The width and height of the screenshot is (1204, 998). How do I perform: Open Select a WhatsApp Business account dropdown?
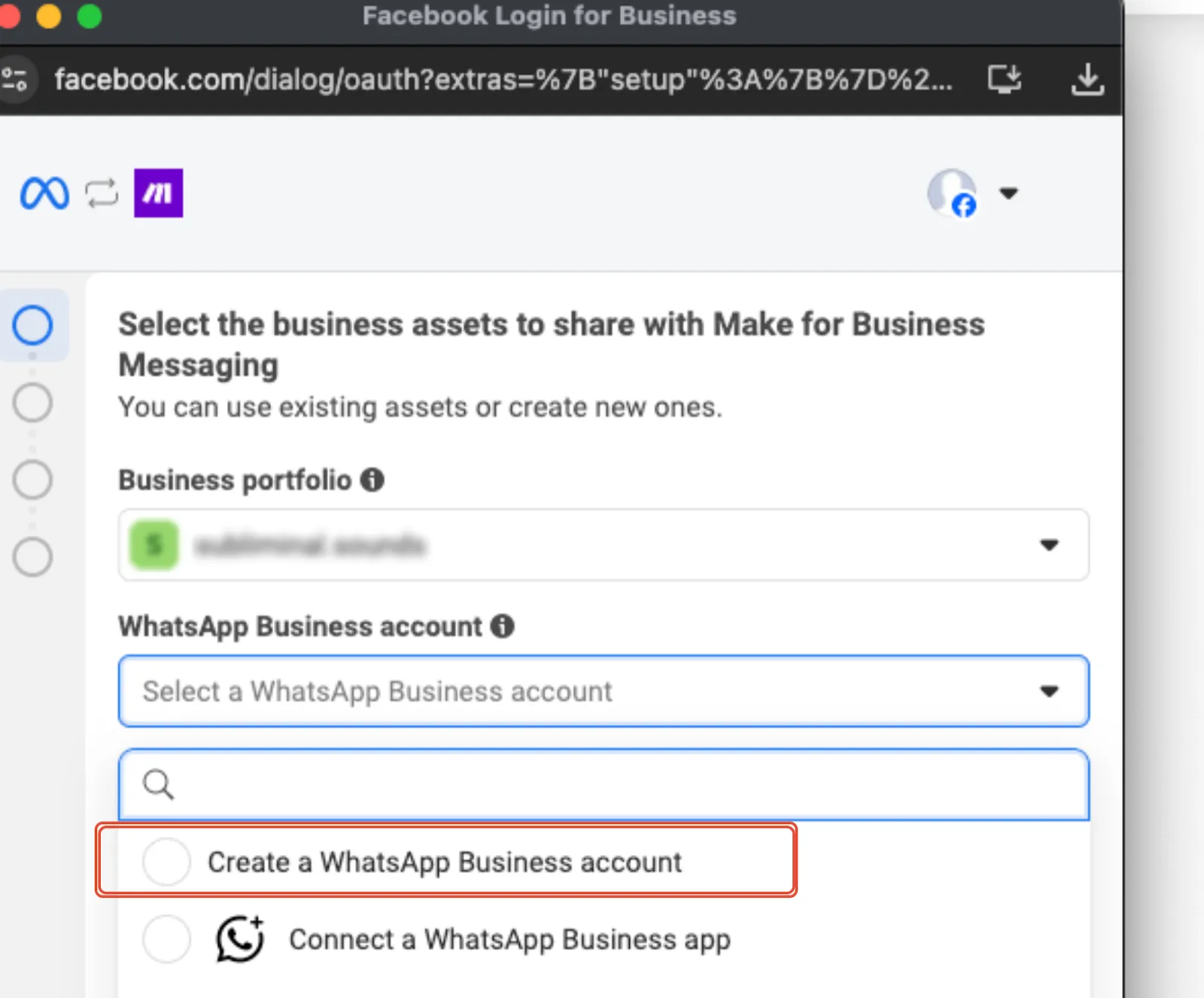point(604,691)
